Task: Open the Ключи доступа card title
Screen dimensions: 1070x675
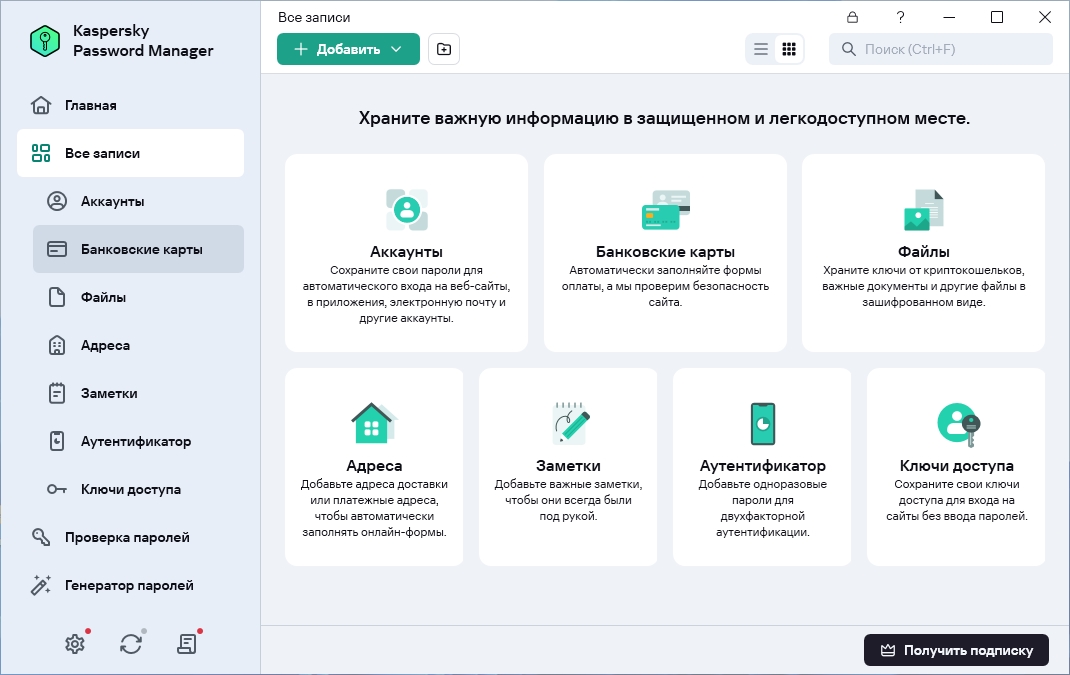Action: [x=957, y=465]
